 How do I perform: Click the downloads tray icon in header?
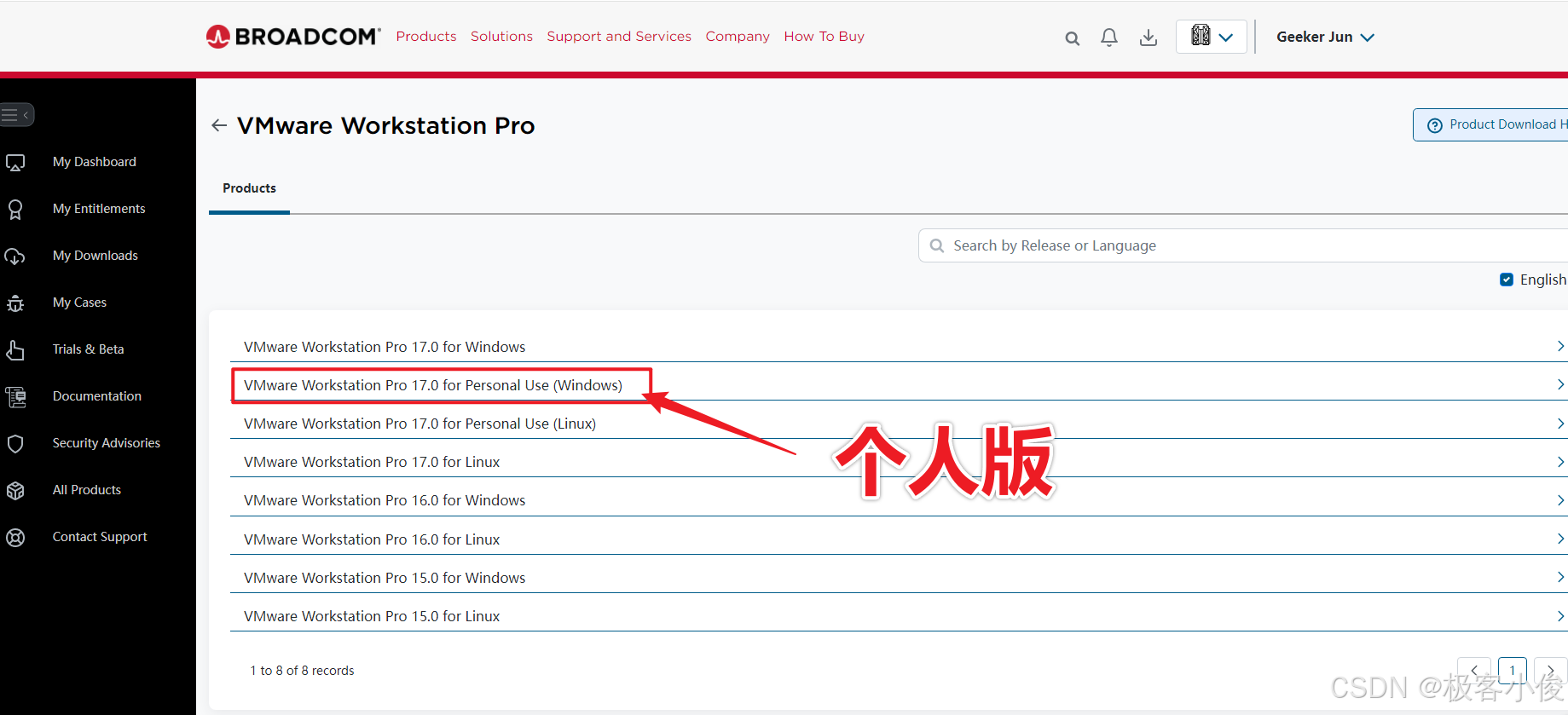coord(1149,37)
